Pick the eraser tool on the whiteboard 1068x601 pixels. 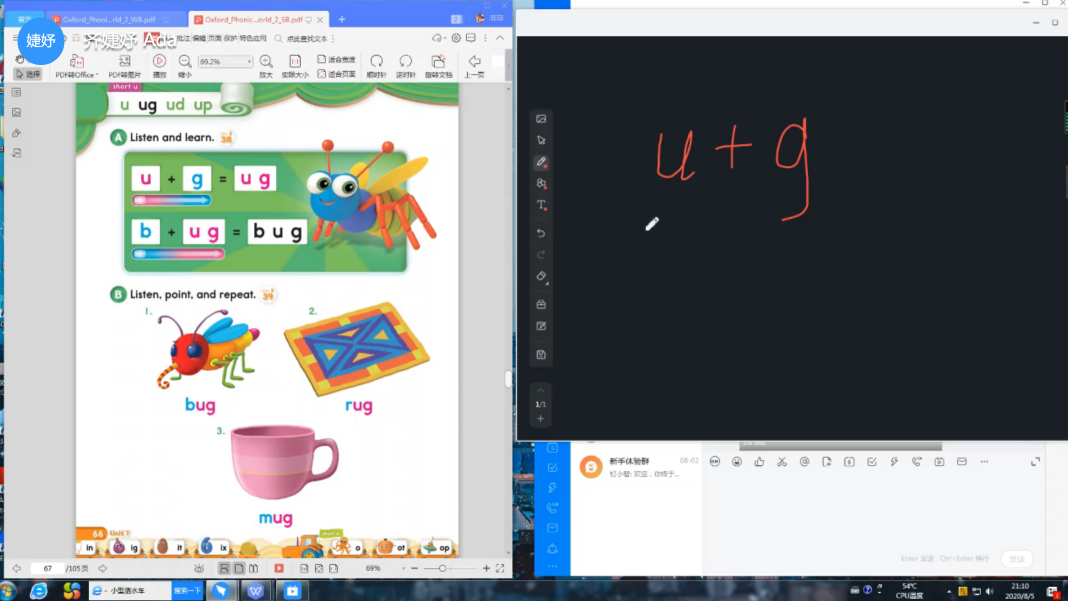pos(541,276)
